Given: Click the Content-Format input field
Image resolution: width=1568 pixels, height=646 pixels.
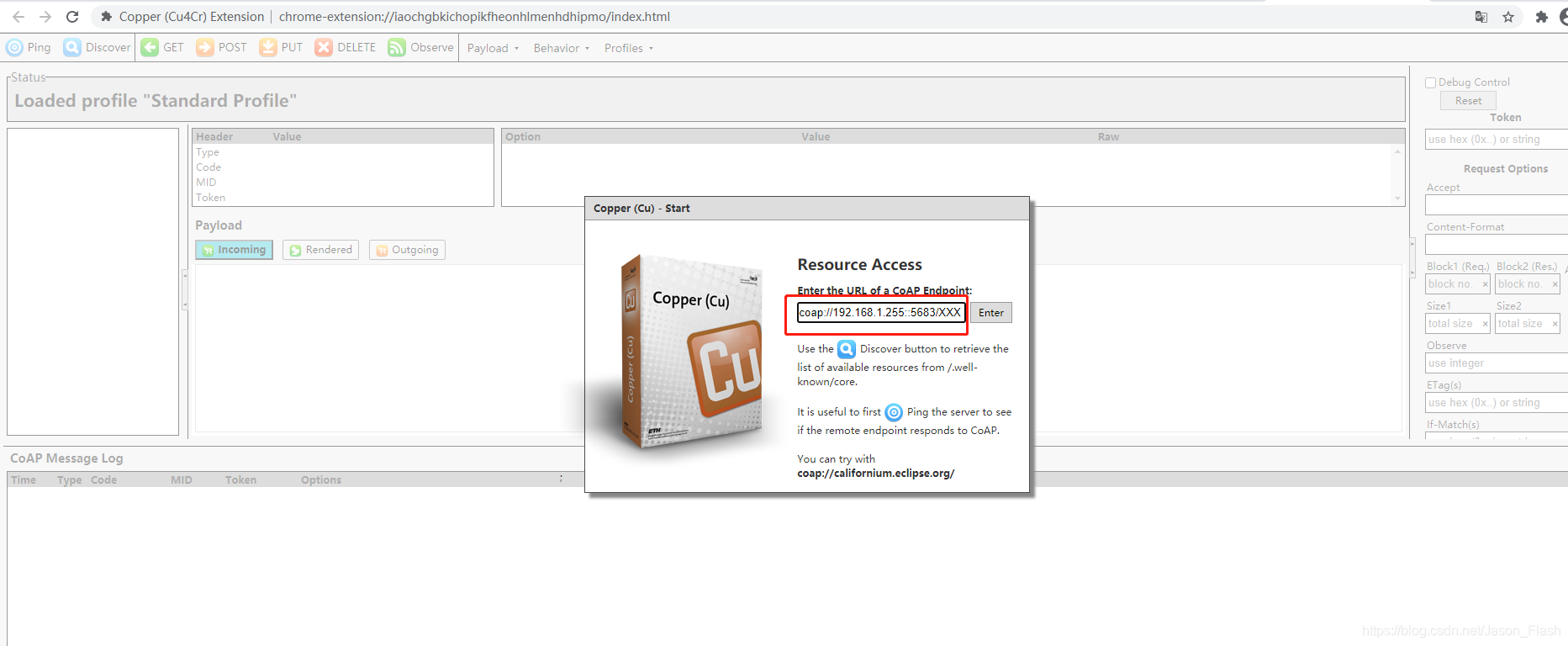Looking at the screenshot, I should pos(1497,245).
